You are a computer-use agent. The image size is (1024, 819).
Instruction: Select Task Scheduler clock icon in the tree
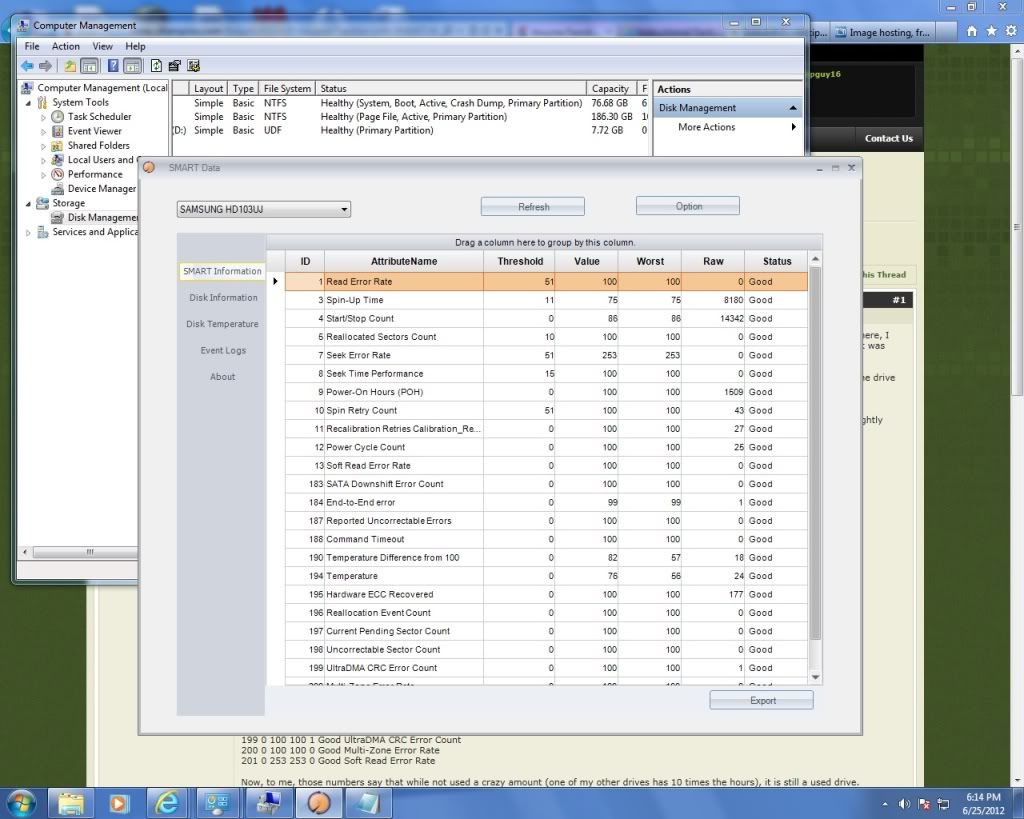click(x=57, y=117)
